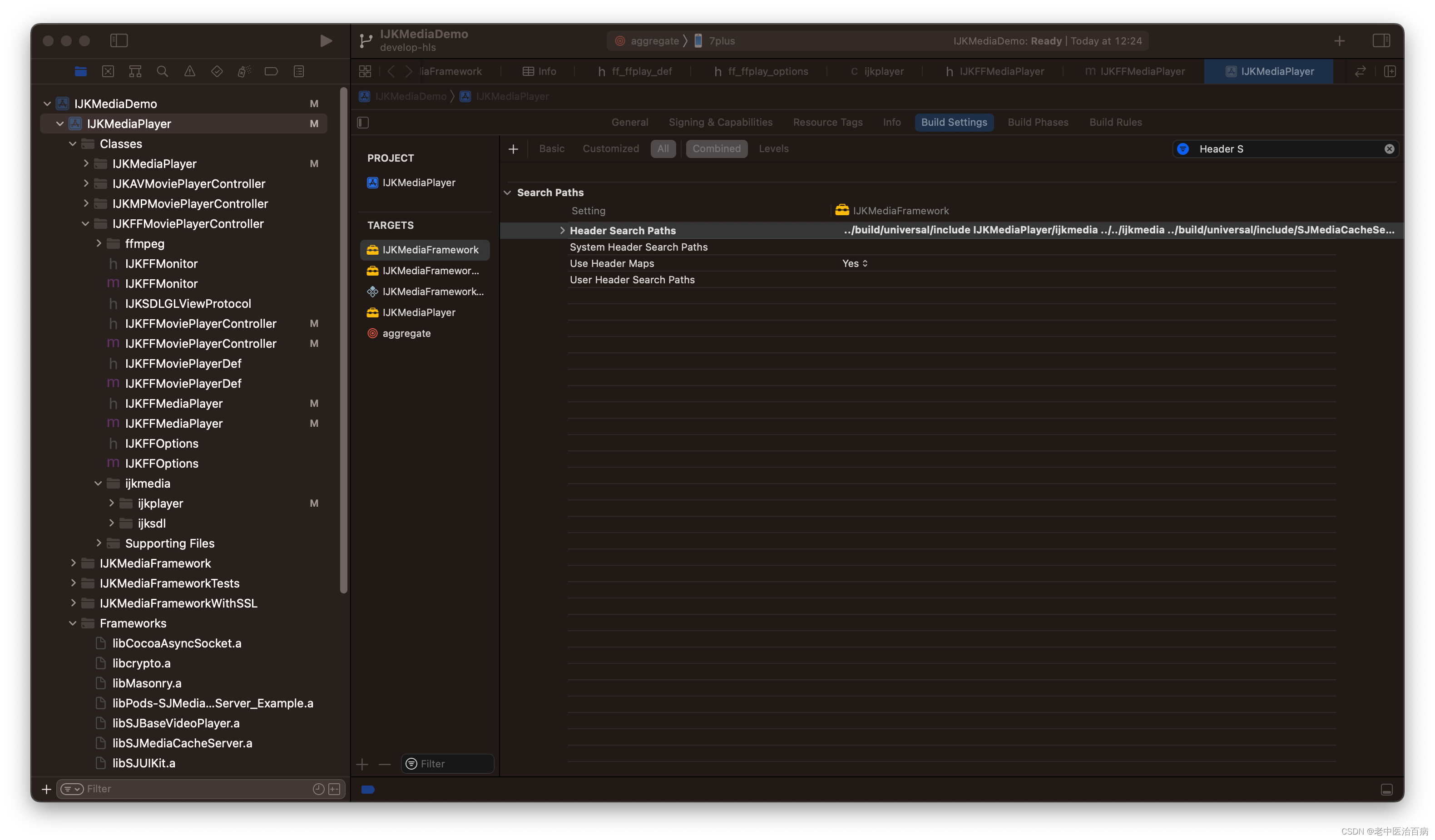Screen dimensions: 1435x840
Task: Switch to Build Phases tab
Action: tap(1038, 123)
